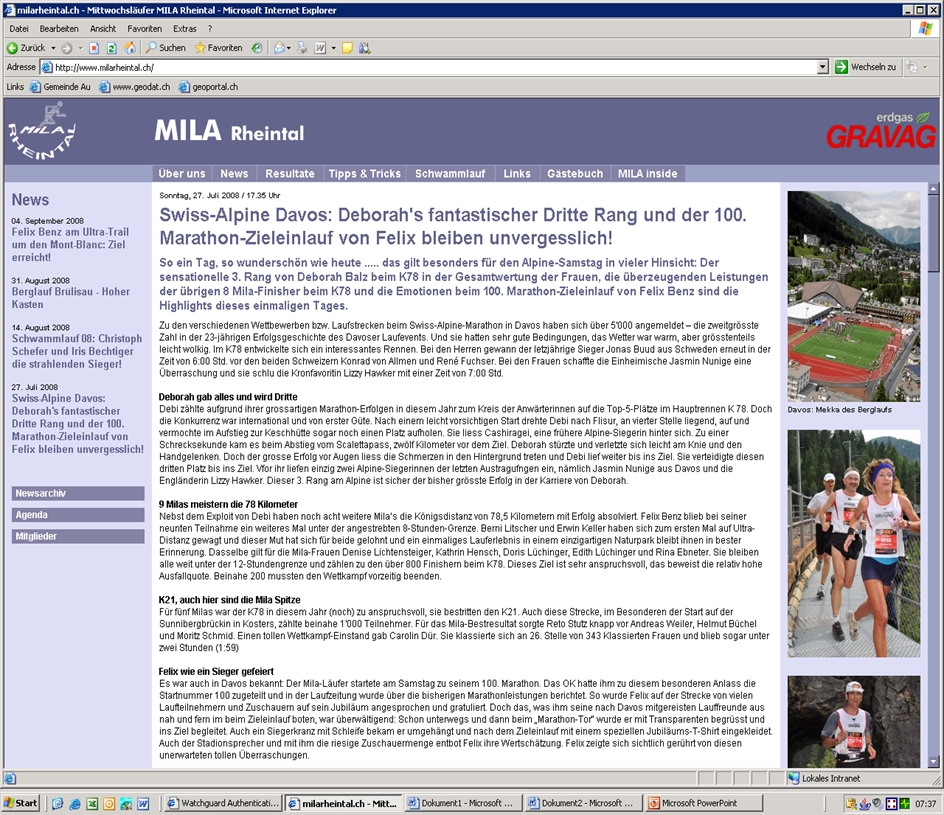The image size is (944, 815).
Task: Click the mail envelope toolbar icon
Action: click(279, 48)
